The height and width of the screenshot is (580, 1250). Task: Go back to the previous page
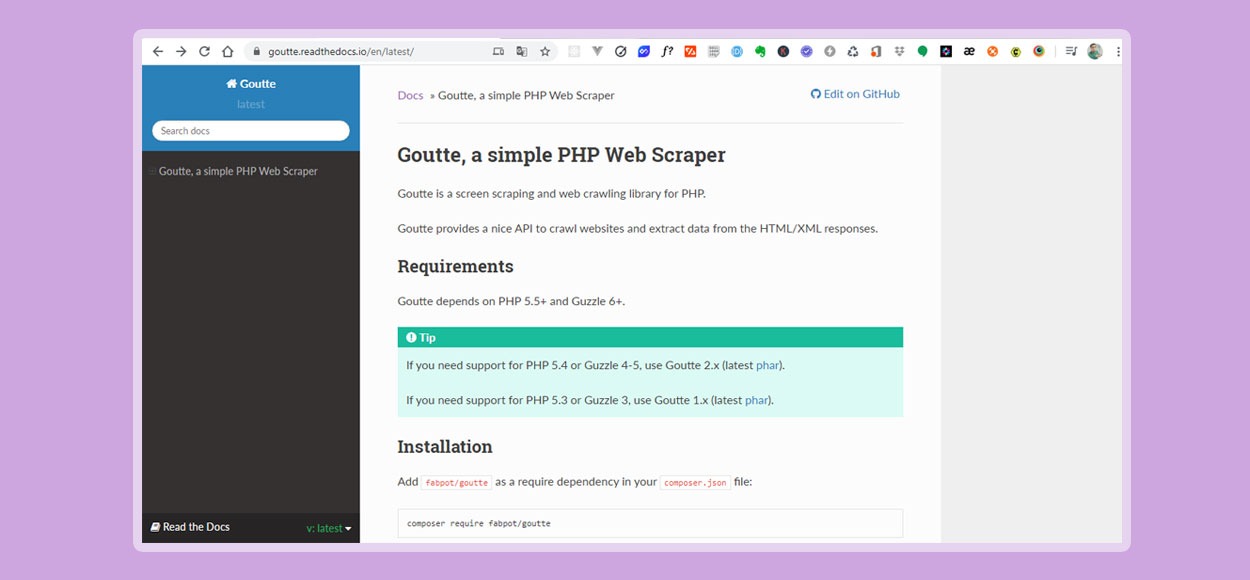coord(158,51)
